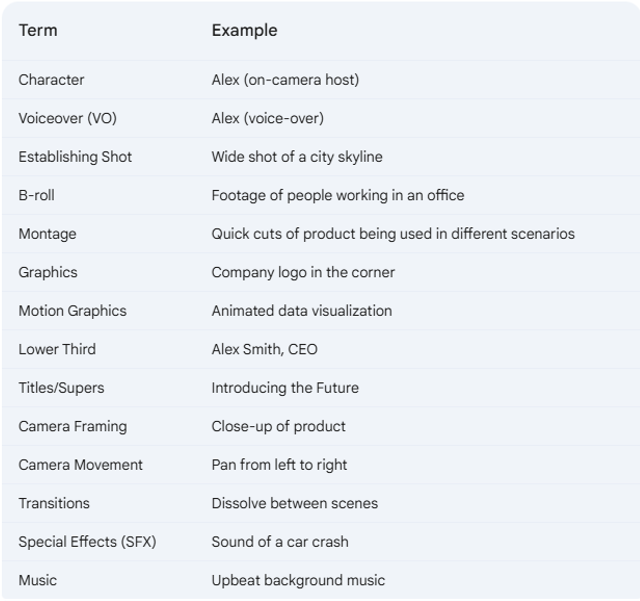
Task: Select 'Upbeat background music' example text
Action: coord(298,580)
